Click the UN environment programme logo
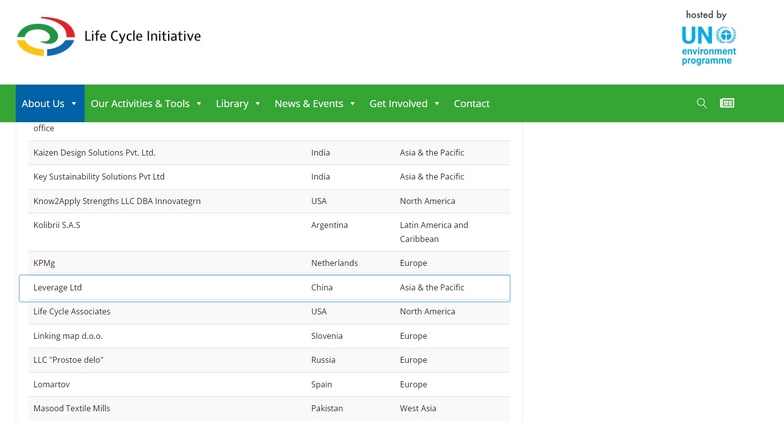The height and width of the screenshot is (421, 784). [x=708, y=40]
